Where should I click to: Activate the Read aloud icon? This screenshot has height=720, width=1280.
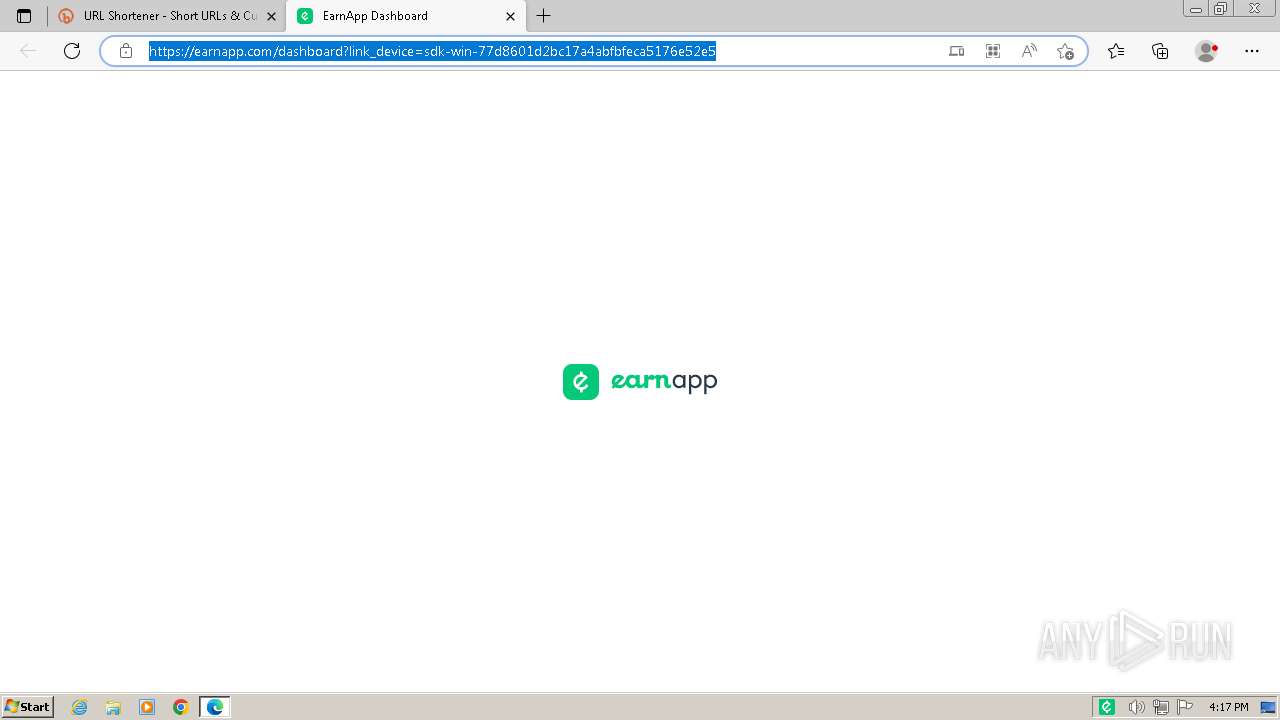click(x=1029, y=51)
